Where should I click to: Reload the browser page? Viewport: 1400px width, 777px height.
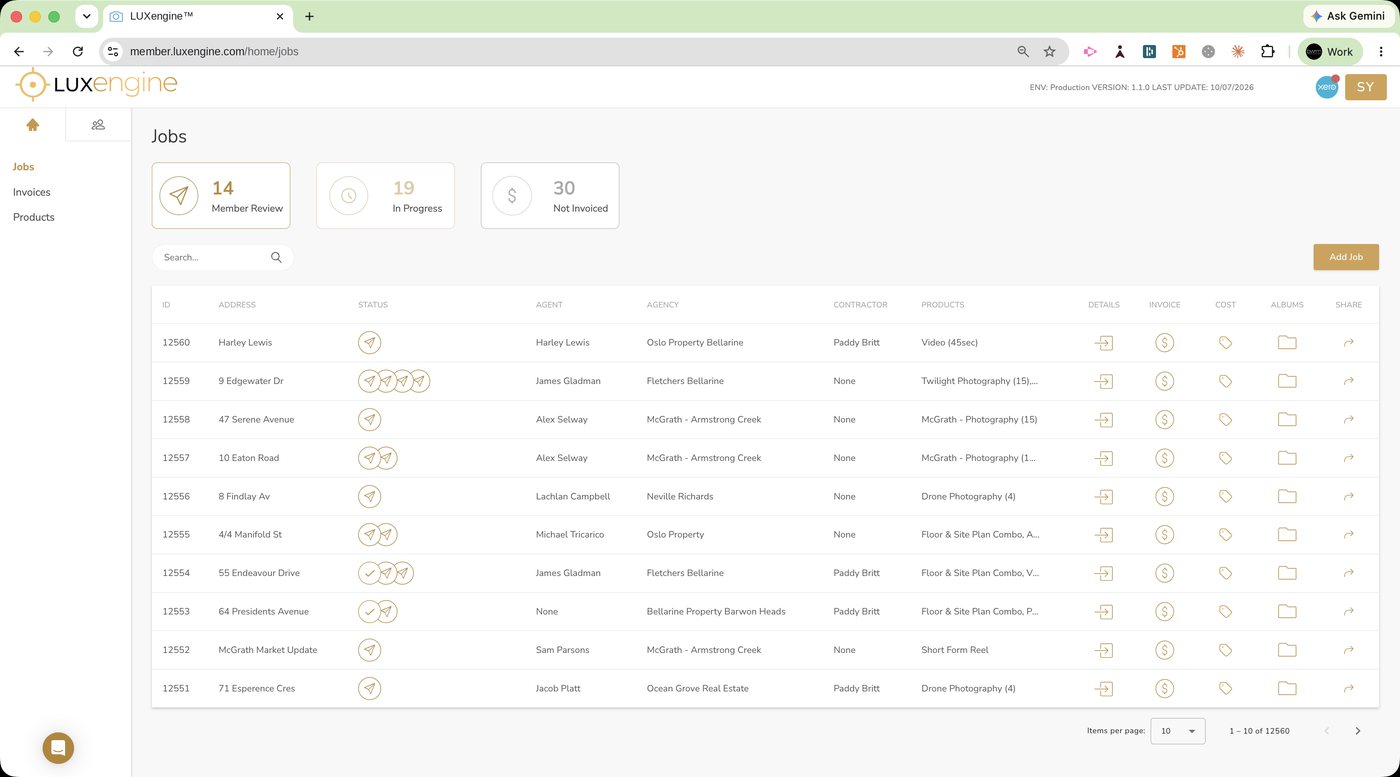tap(78, 51)
